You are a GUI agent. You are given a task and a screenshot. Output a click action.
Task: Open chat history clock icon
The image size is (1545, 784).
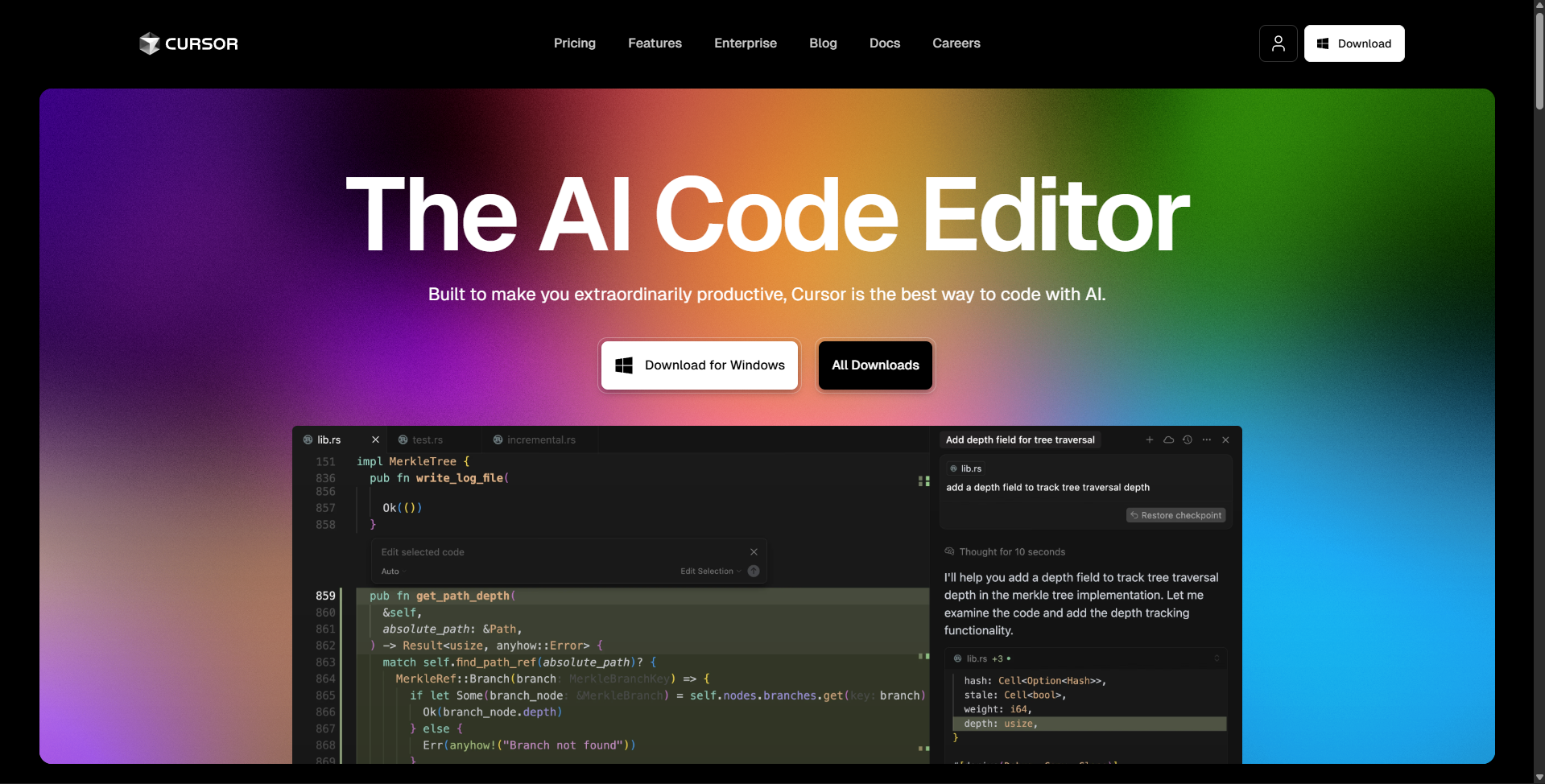click(x=1188, y=439)
